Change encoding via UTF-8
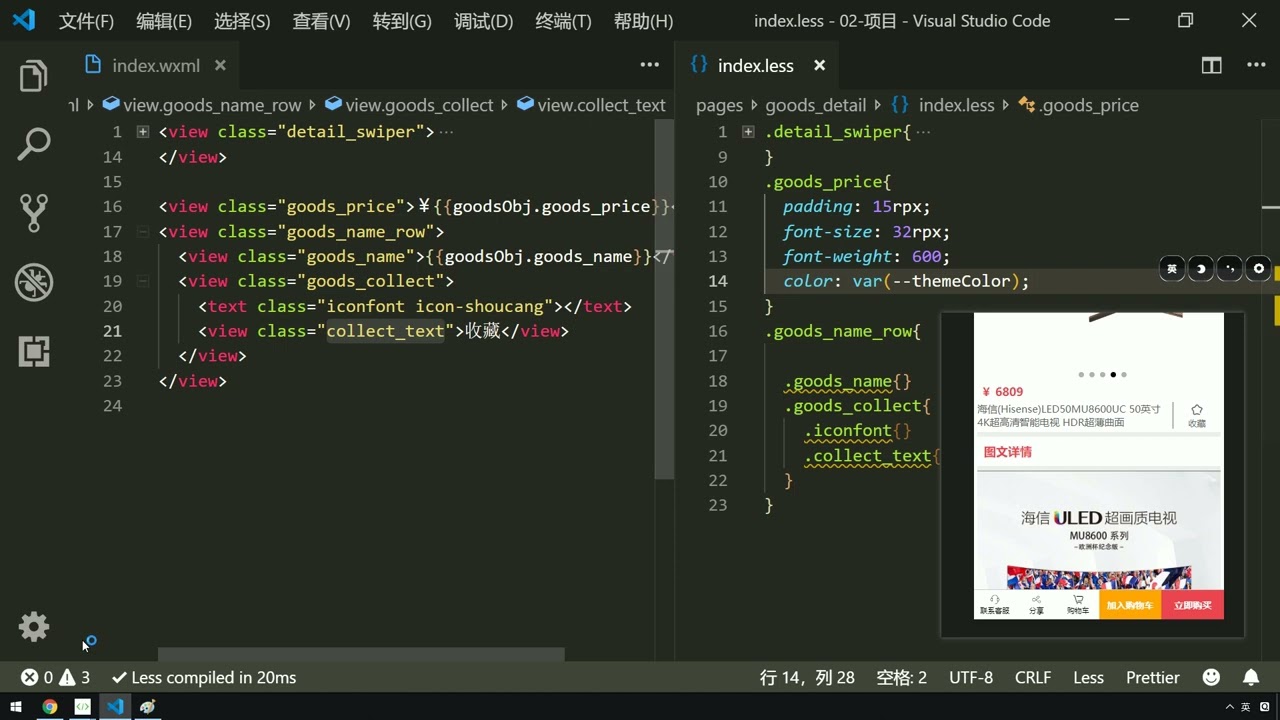 click(971, 678)
